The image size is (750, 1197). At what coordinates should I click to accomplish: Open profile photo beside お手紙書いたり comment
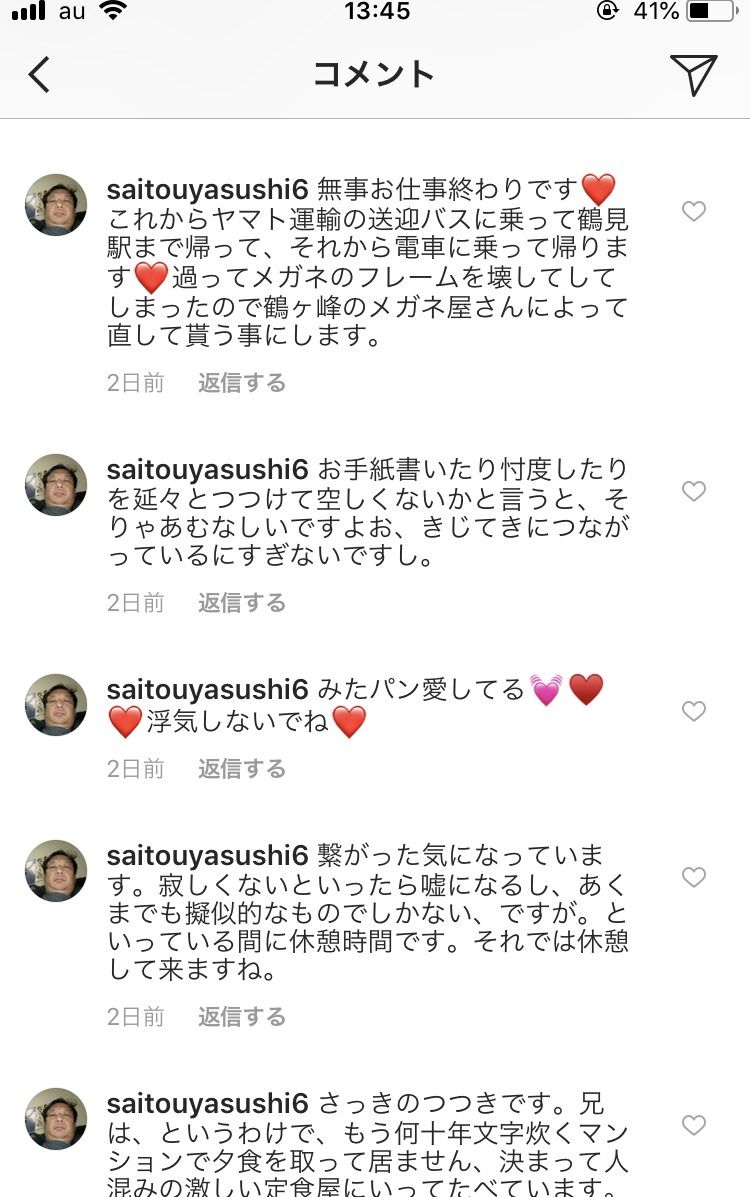pos(56,485)
